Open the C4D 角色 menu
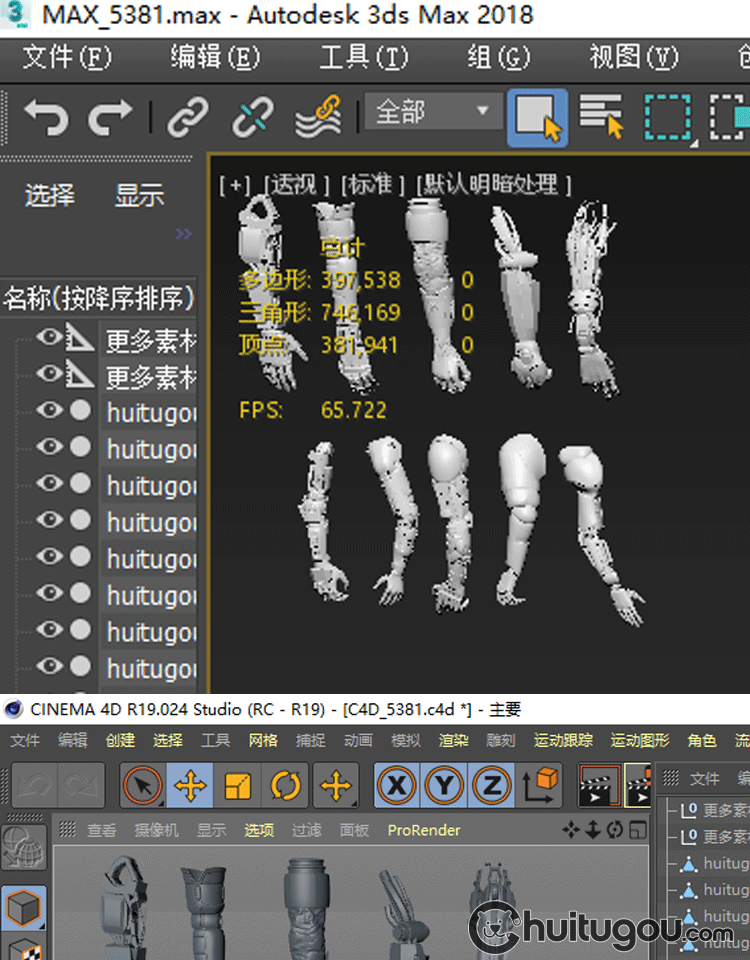Screen dimensions: 750x960 702,740
